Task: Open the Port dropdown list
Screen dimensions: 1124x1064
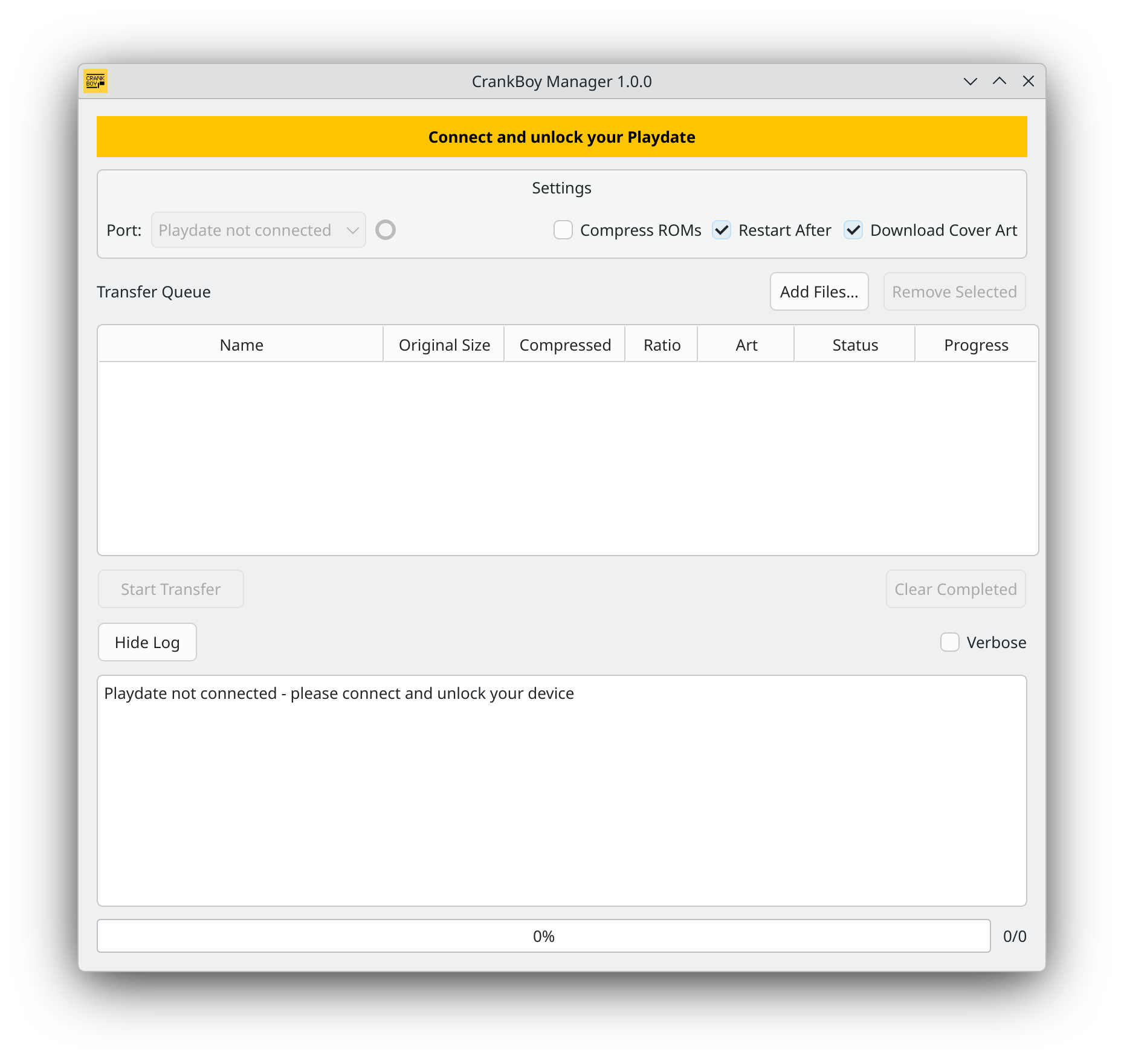Action: pos(259,230)
